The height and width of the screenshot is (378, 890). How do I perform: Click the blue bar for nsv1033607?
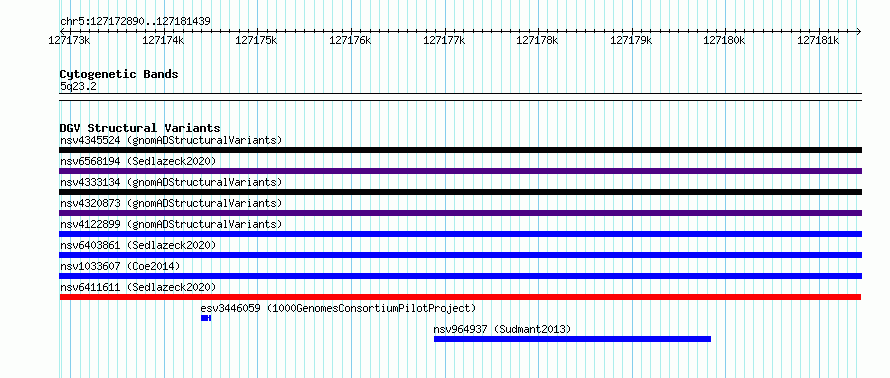coord(460,276)
